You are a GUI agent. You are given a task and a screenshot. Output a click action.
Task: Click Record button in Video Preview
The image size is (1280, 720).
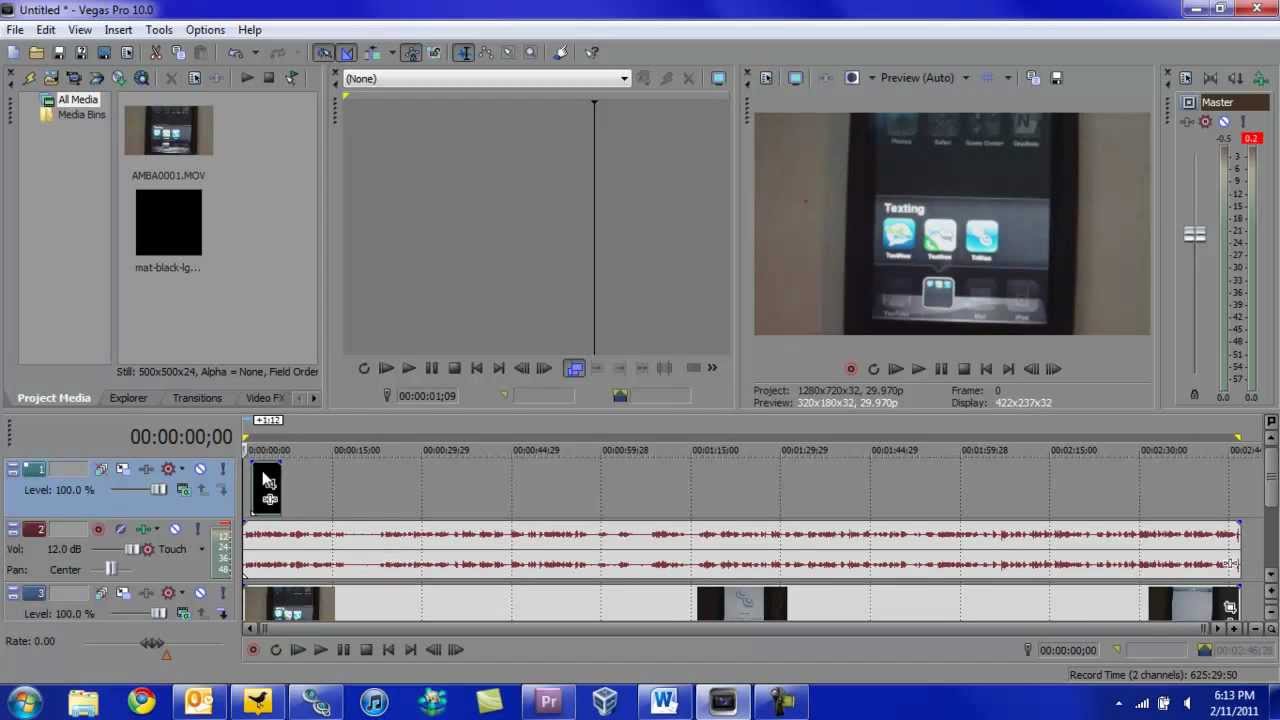pos(851,369)
